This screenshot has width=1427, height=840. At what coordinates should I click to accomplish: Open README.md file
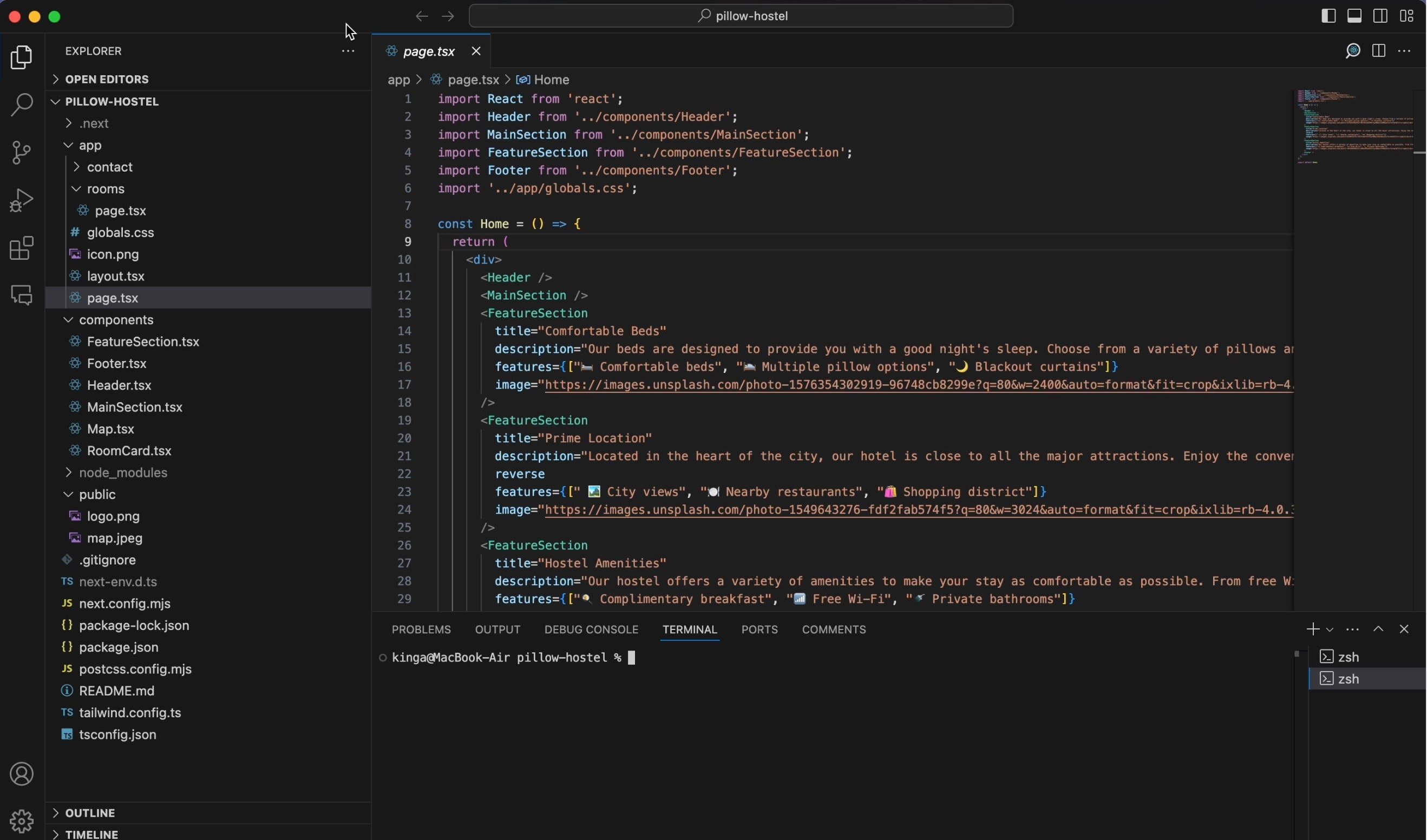208,691
